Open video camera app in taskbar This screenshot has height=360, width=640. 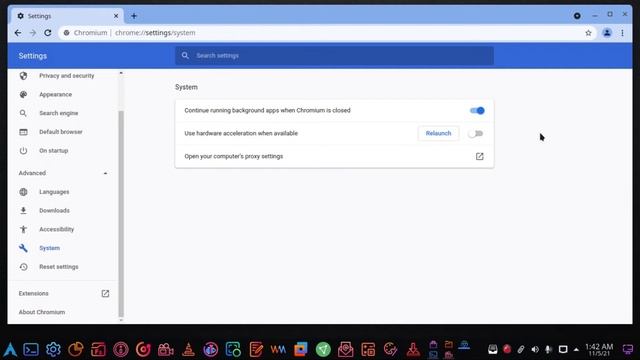click(166, 350)
